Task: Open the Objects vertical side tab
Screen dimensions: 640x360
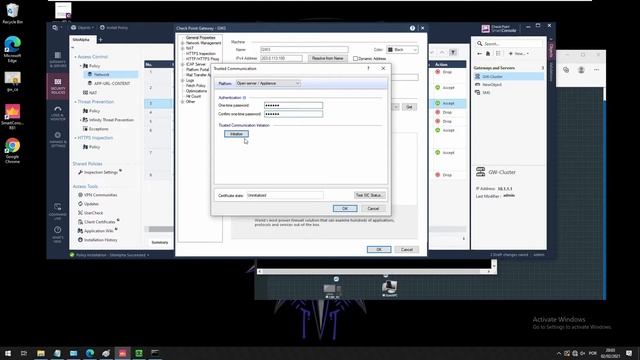Action: (x=551, y=50)
